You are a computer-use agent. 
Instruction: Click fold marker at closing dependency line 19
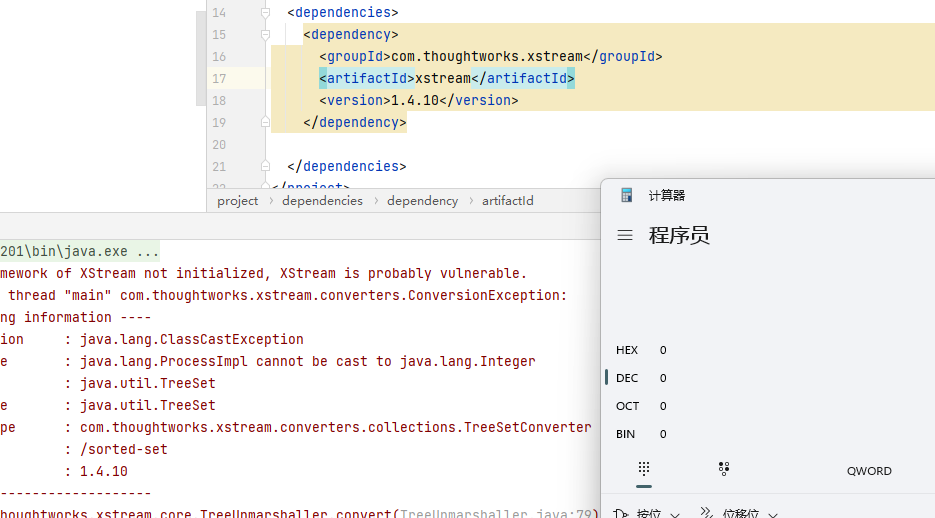click(x=266, y=123)
